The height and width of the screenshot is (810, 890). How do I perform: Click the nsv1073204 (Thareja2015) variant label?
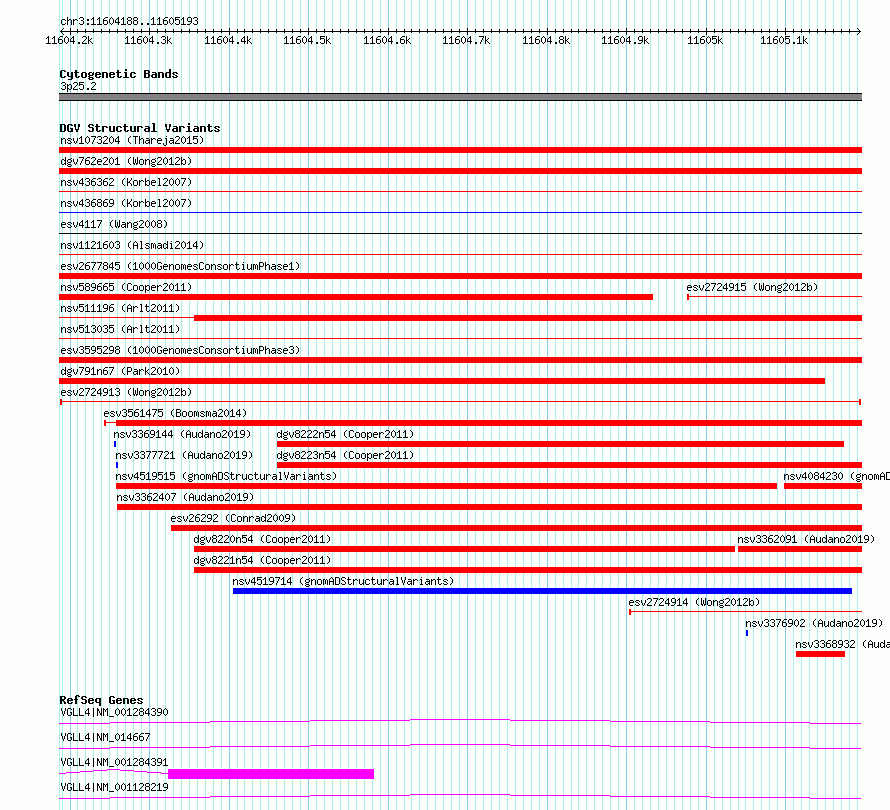point(132,140)
